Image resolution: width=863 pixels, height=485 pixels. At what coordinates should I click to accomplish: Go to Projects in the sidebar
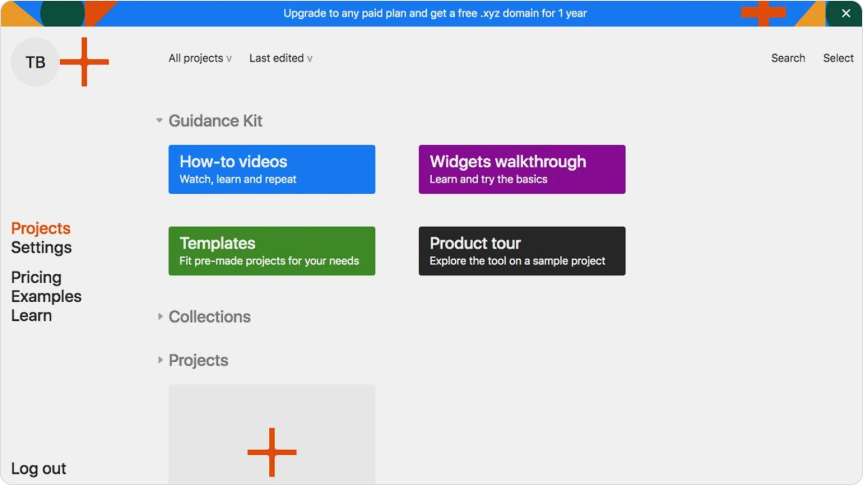click(x=41, y=229)
